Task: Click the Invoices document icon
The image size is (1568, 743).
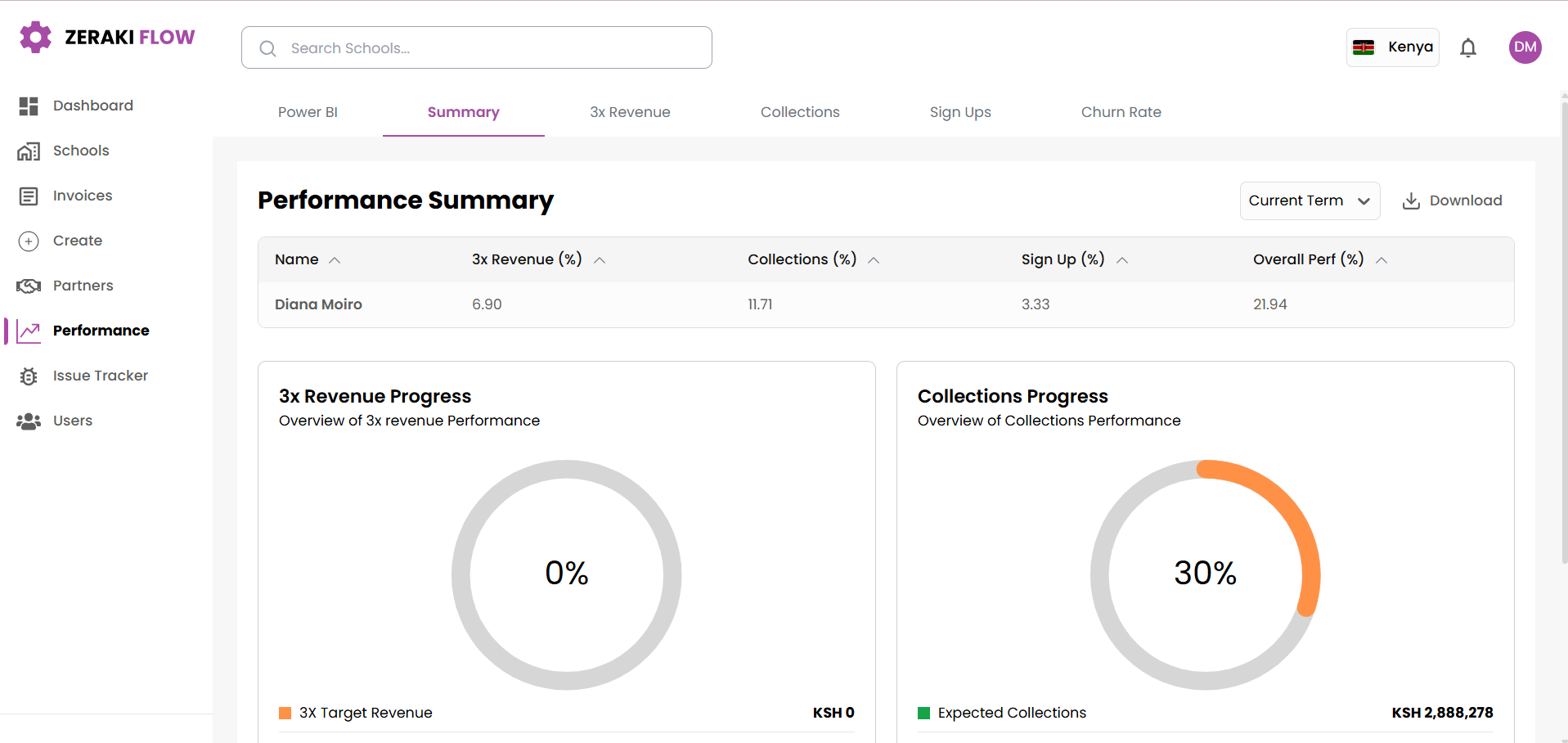Action: pos(29,196)
